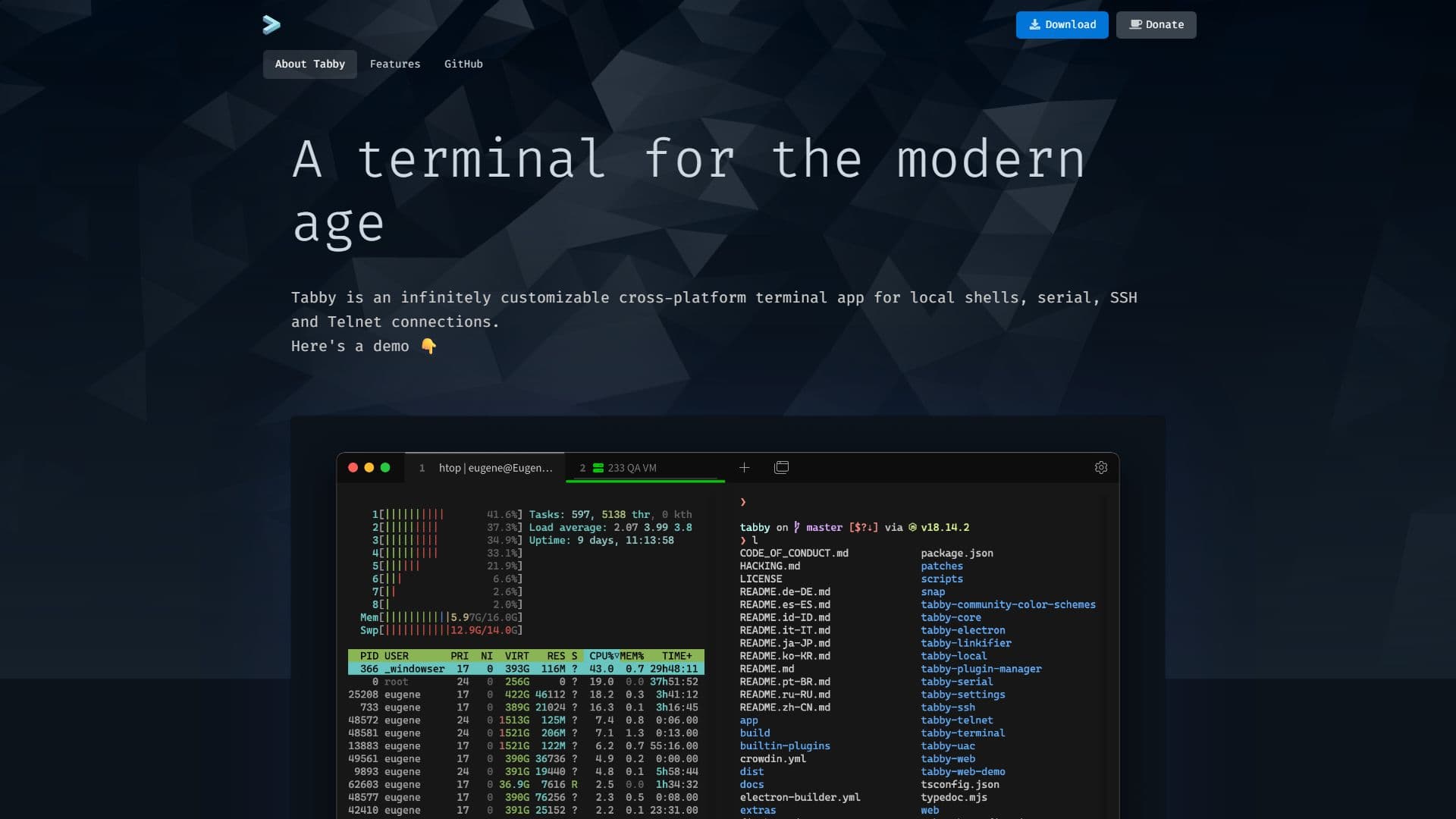Open the Features tab
The height and width of the screenshot is (819, 1456).
(x=394, y=64)
